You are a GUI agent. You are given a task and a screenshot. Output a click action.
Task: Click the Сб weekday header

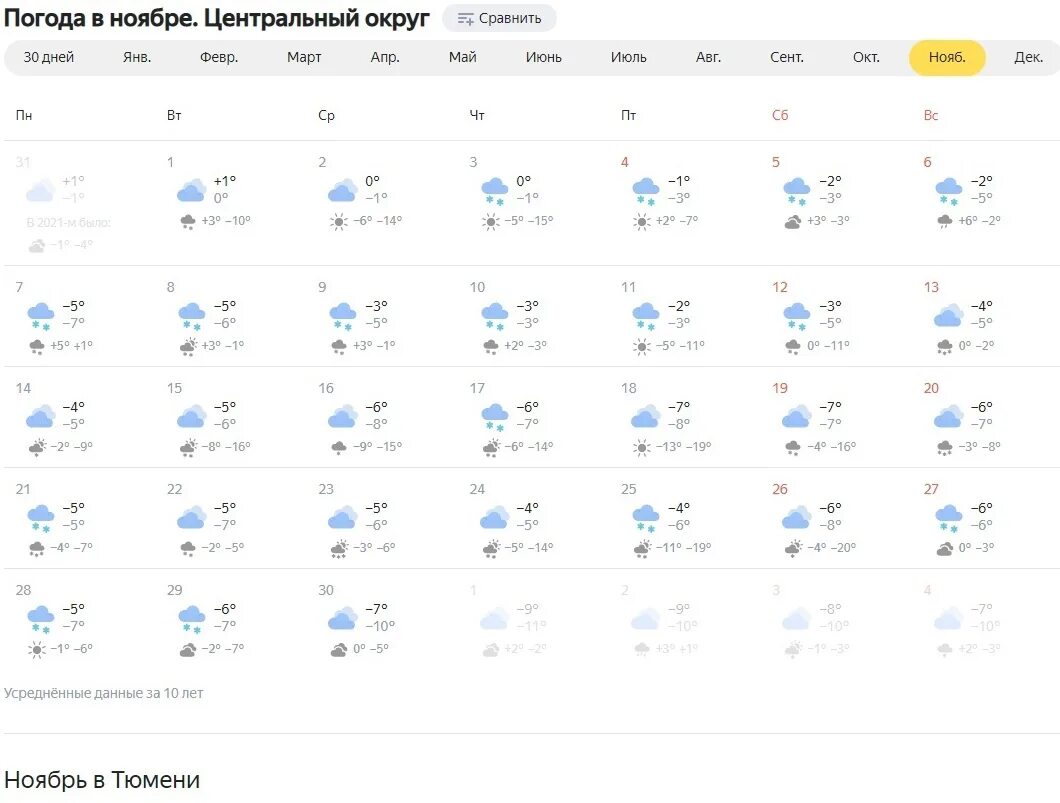click(x=780, y=116)
